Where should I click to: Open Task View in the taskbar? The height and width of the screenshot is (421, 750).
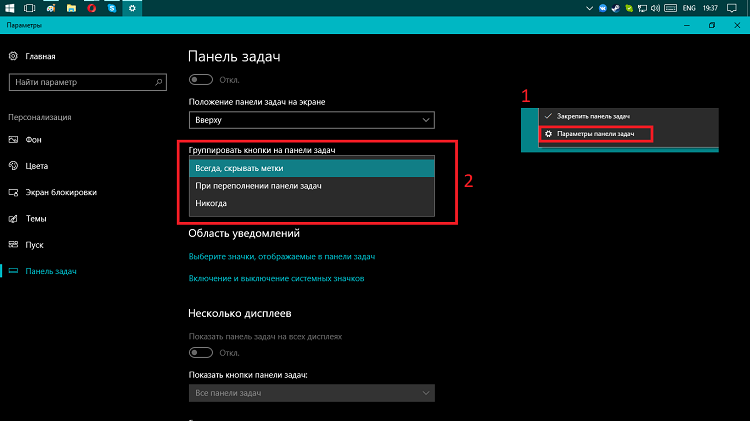[30, 8]
